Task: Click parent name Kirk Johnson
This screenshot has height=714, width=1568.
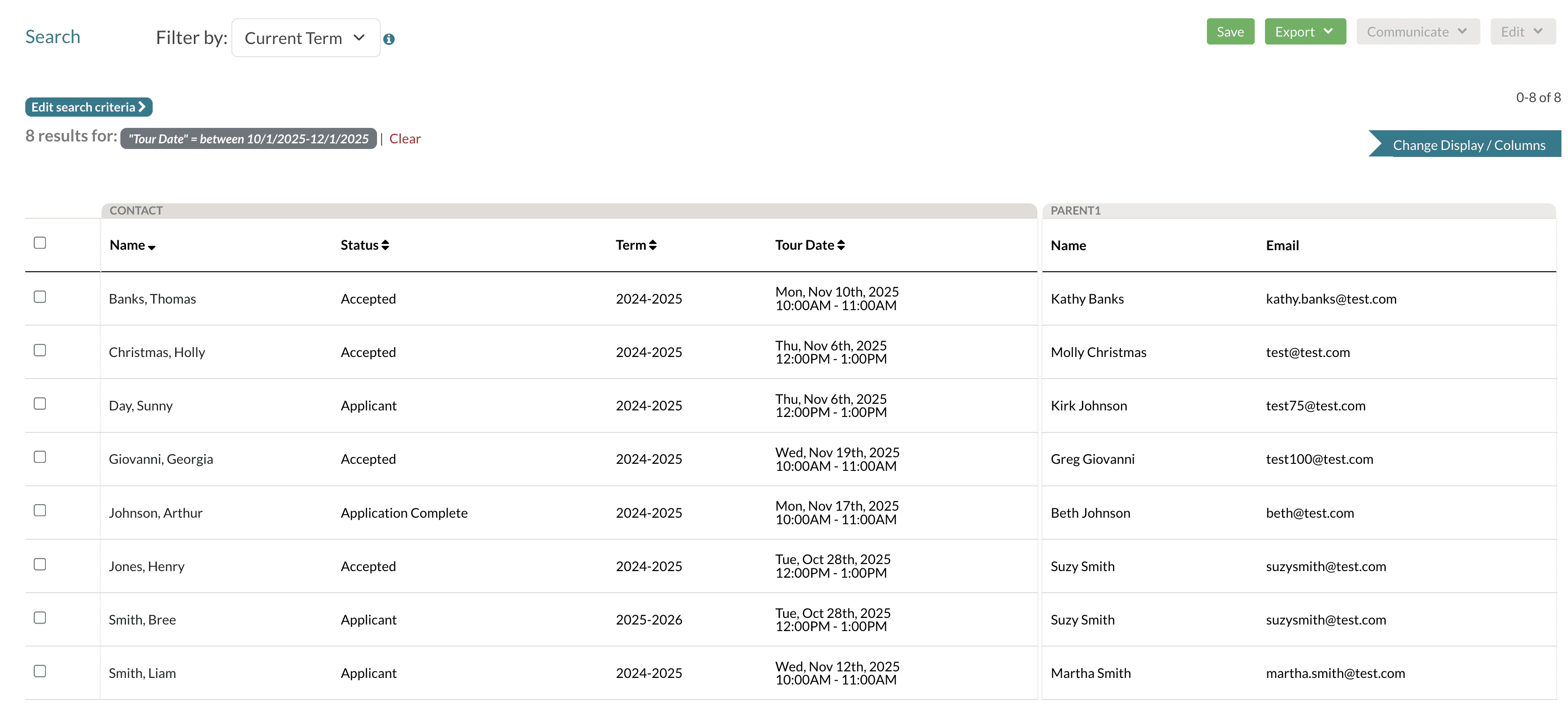Action: point(1089,406)
